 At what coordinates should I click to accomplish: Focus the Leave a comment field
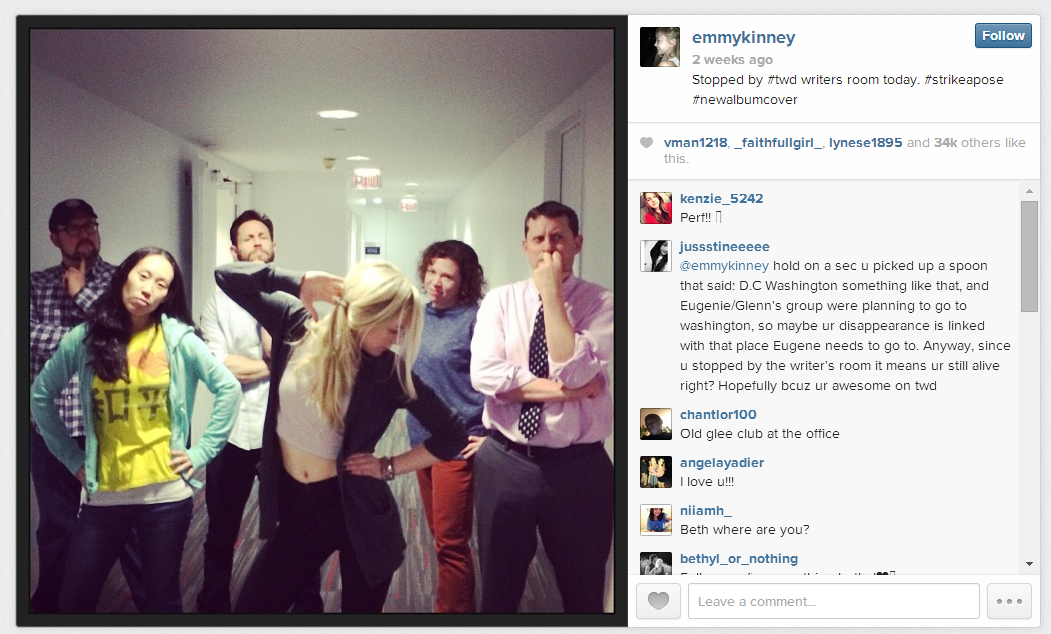coord(834,601)
